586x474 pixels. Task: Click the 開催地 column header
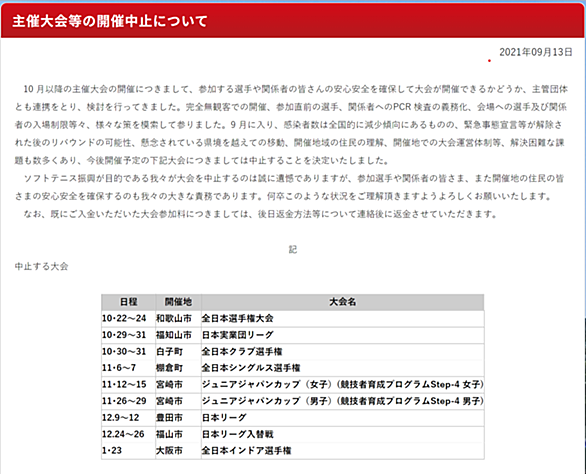(178, 302)
